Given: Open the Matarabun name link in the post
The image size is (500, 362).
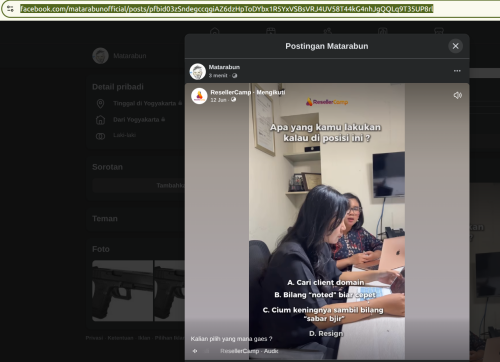Looking at the screenshot, I should pyautogui.click(x=224, y=67).
